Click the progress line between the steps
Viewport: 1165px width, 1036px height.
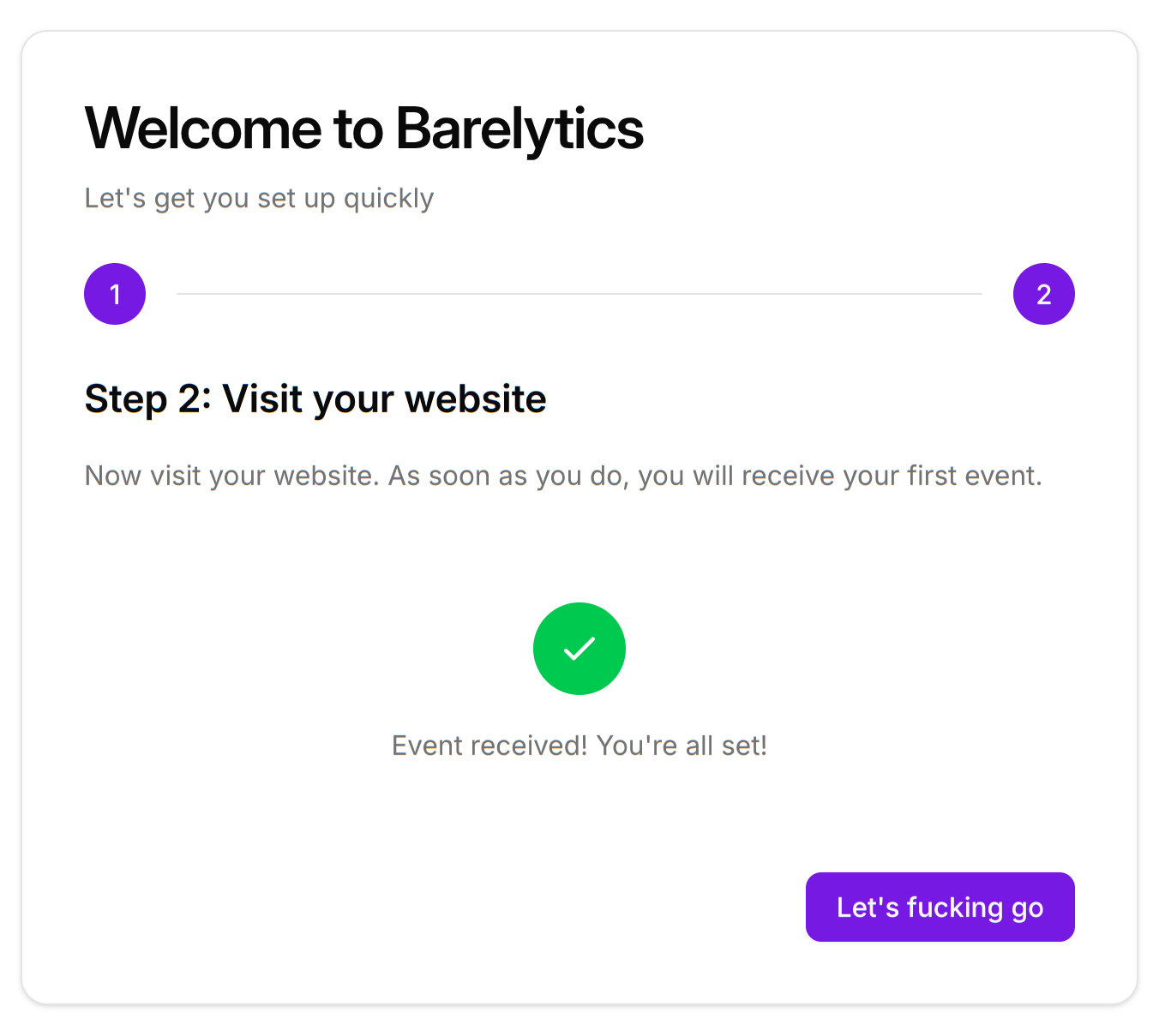click(x=579, y=294)
